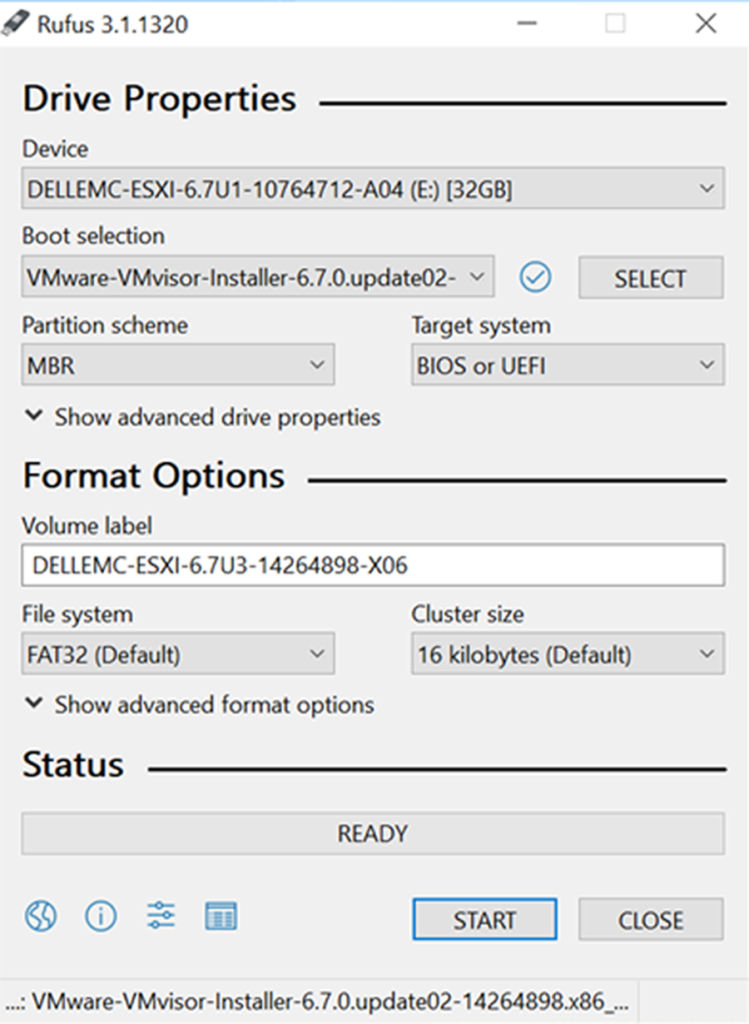This screenshot has width=749, height=1024.
Task: Open the Target system dropdown
Action: point(567,366)
